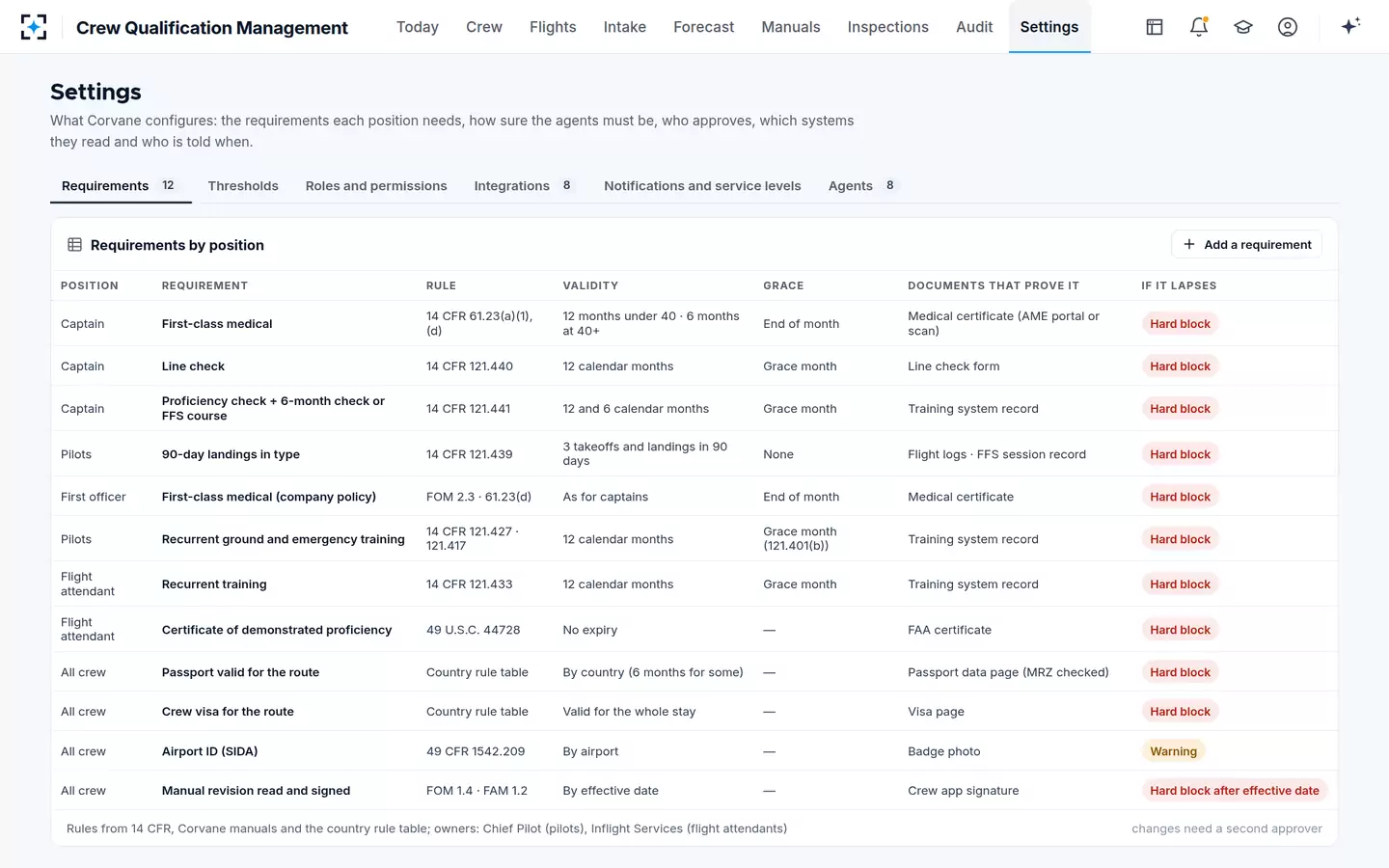Open the training graduation cap icon
The width and height of the screenshot is (1389, 868).
tap(1243, 27)
